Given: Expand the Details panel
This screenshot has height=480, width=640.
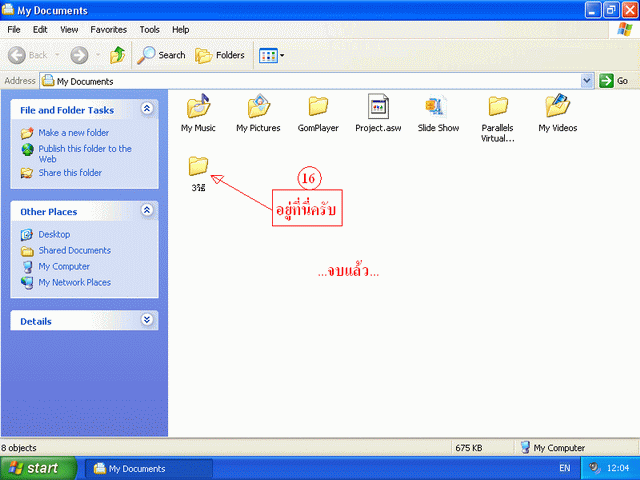Looking at the screenshot, I should (147, 320).
